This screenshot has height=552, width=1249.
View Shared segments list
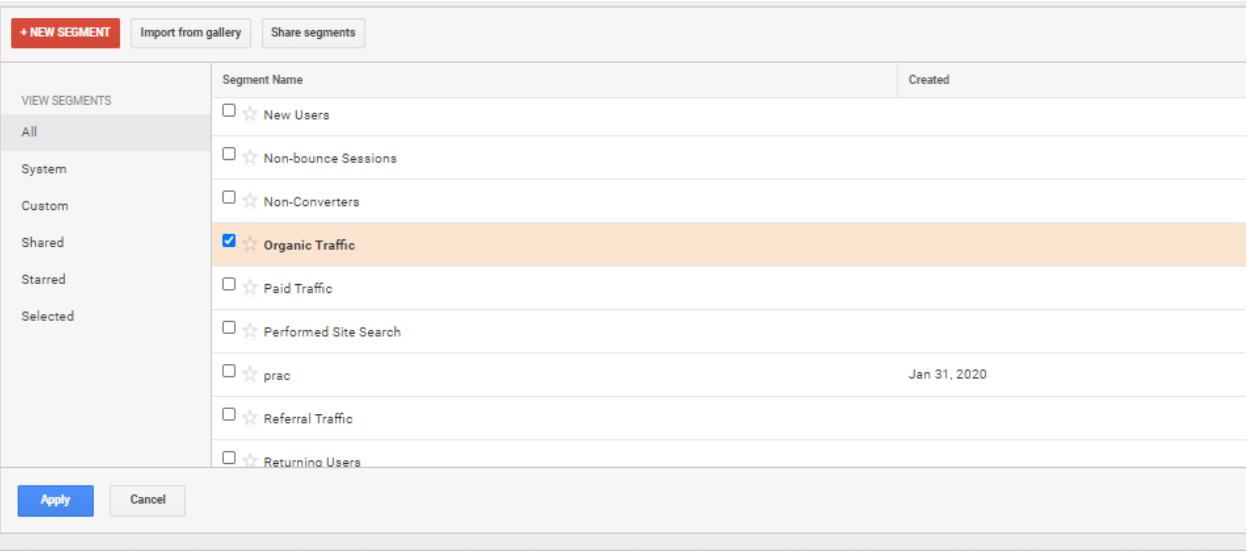[x=42, y=243]
